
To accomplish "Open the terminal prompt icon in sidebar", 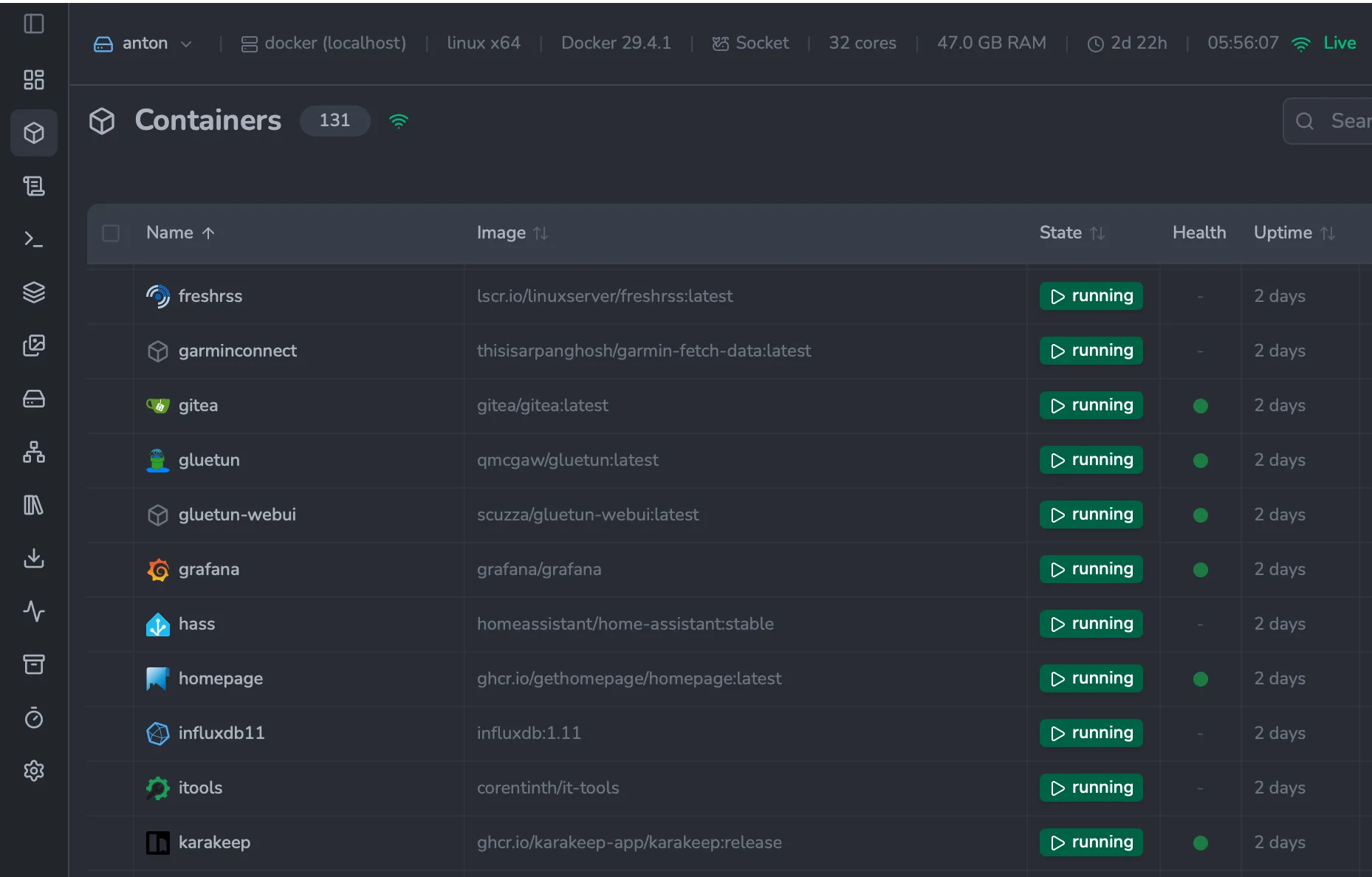I will [34, 239].
